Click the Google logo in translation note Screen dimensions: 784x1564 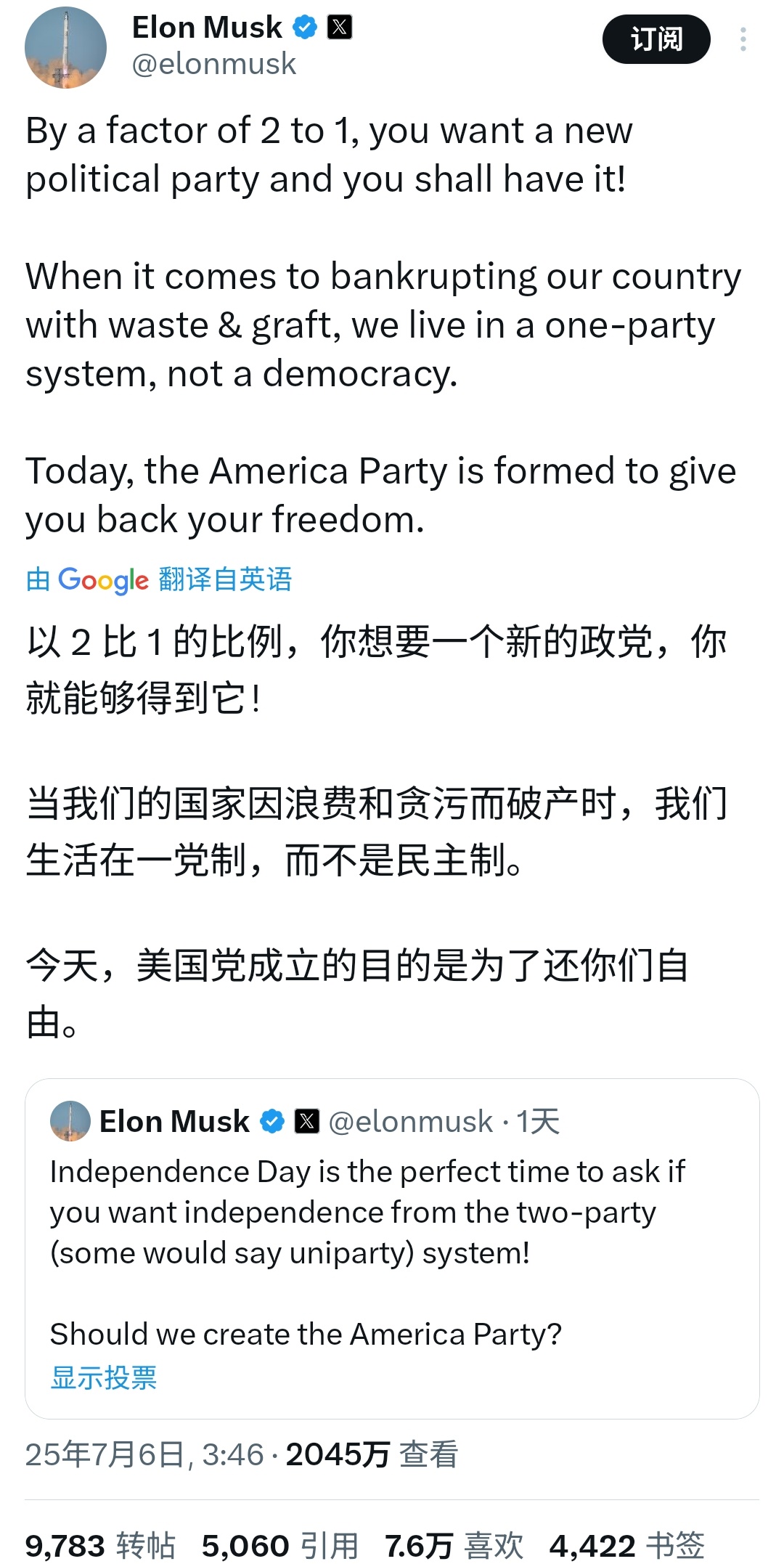pos(103,580)
